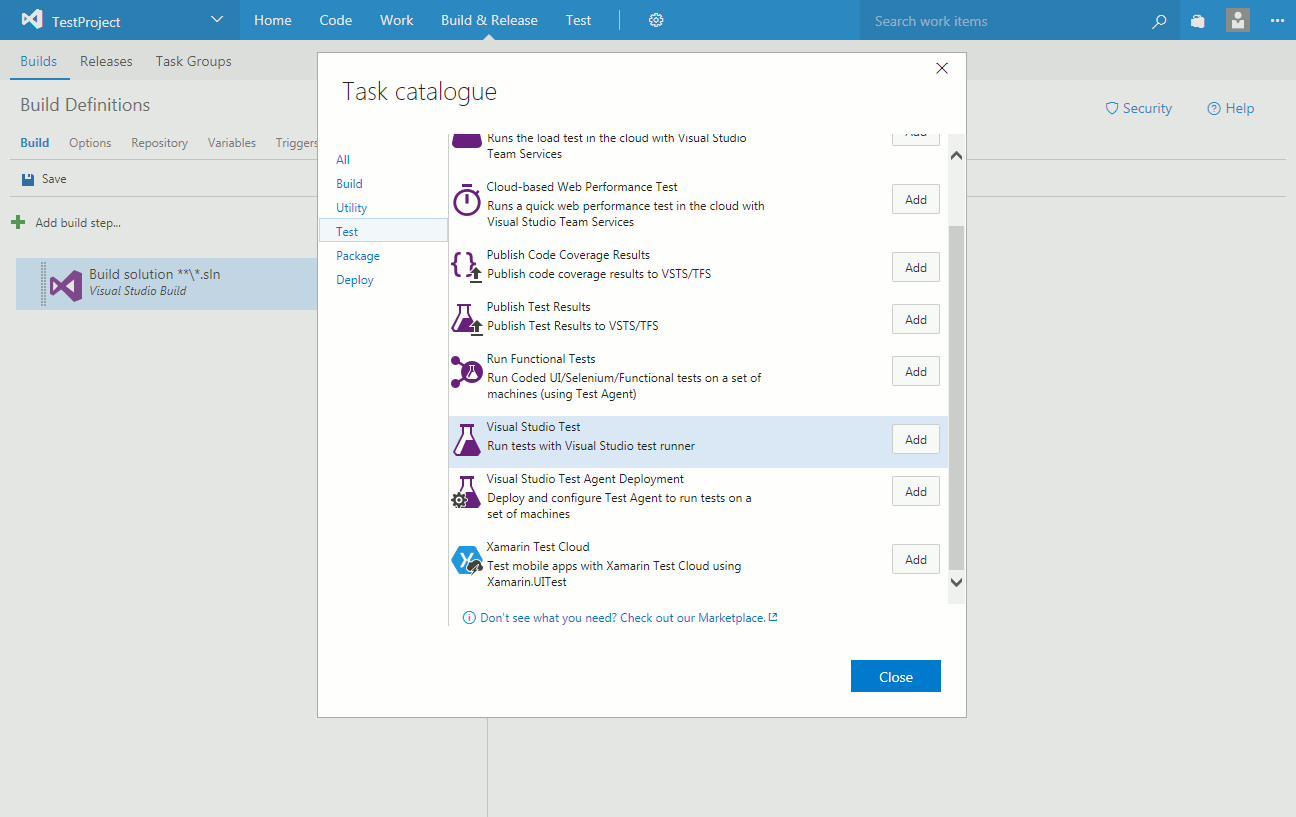Switch to the Deploy category
Image resolution: width=1296 pixels, height=817 pixels.
tap(355, 280)
